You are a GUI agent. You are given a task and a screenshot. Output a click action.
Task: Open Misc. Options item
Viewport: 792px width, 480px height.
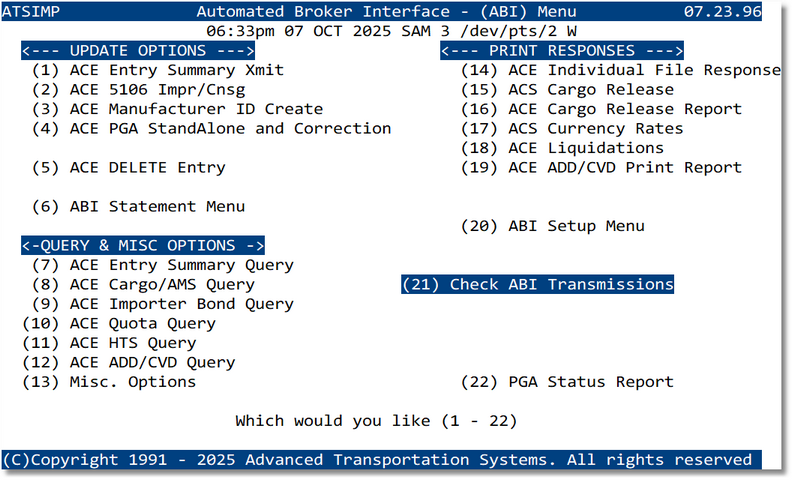tap(108, 382)
